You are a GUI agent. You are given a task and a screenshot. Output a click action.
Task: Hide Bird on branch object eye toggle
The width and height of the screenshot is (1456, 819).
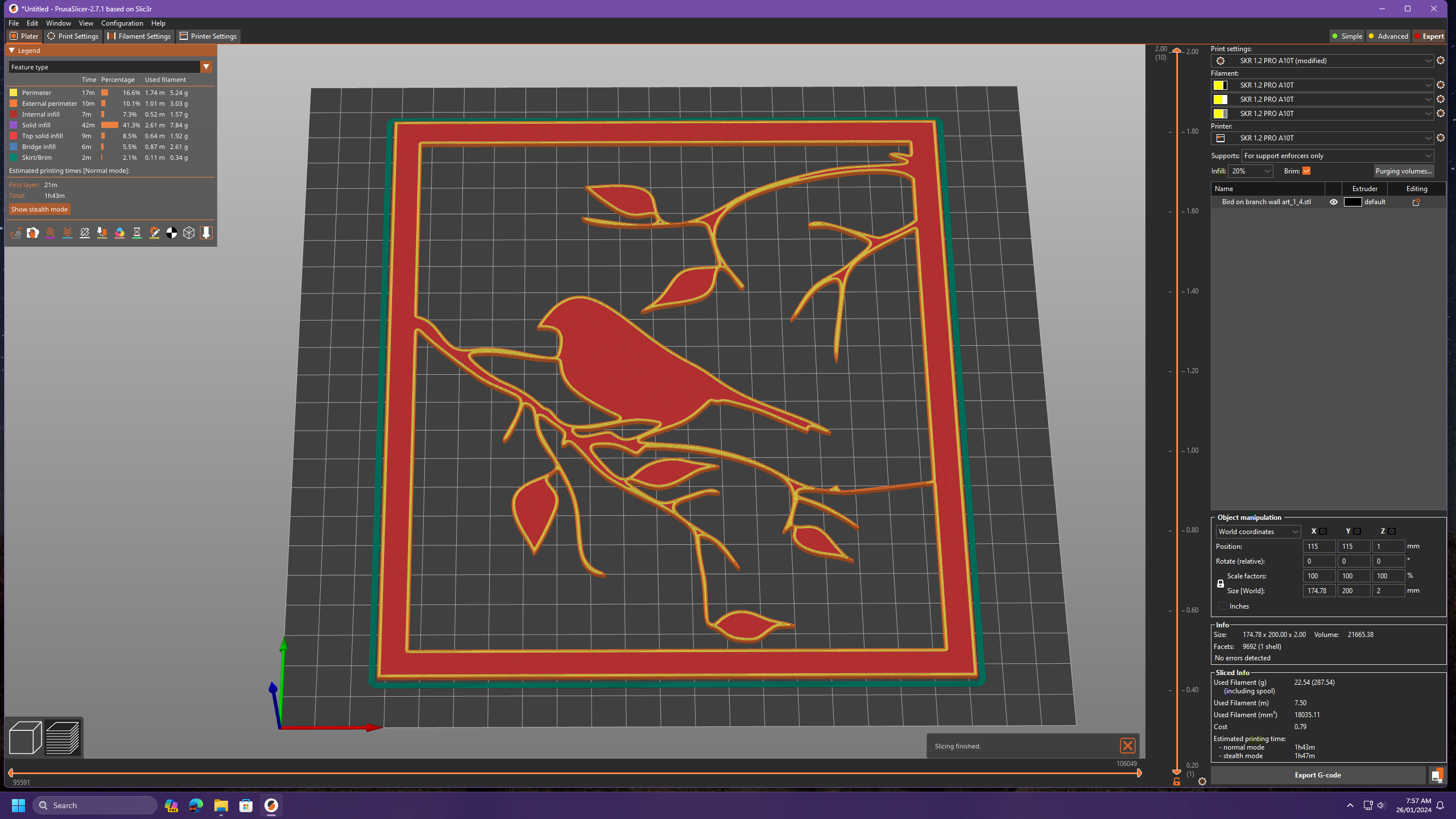[1334, 202]
